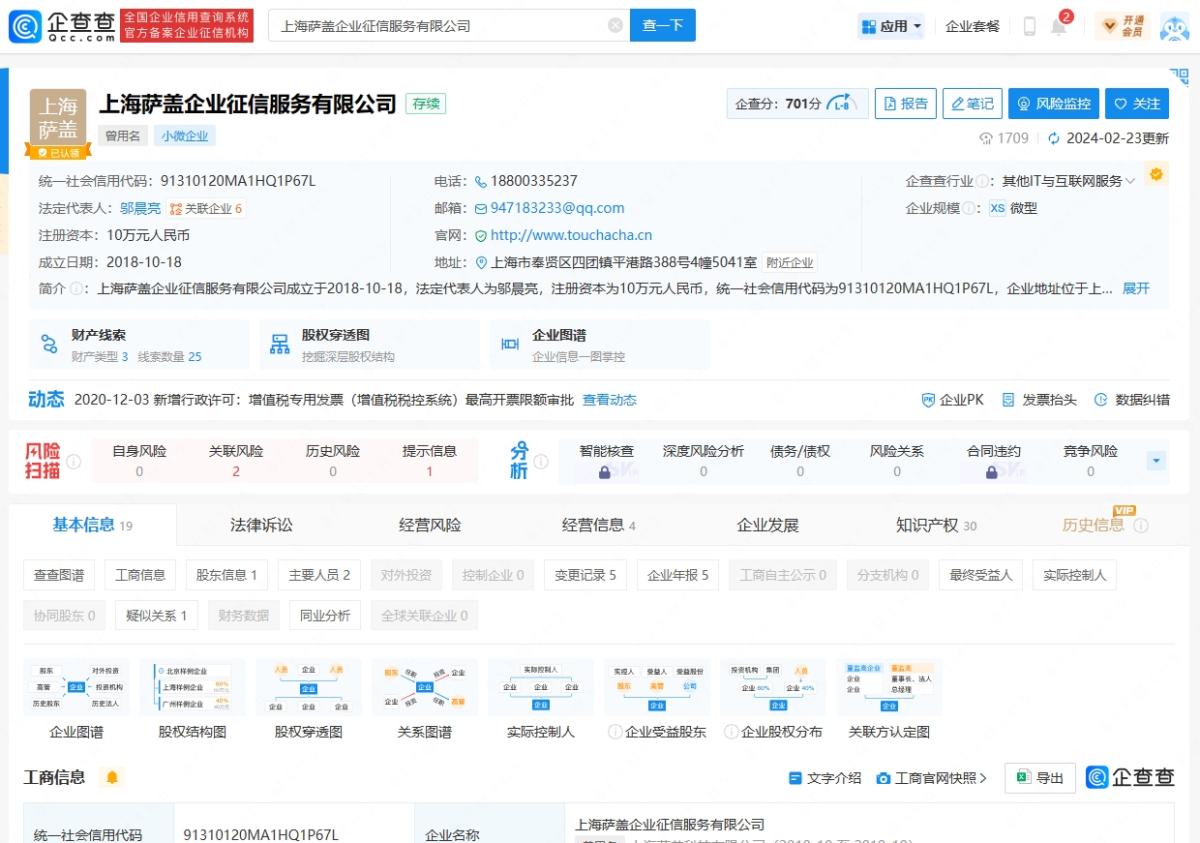The width and height of the screenshot is (1200, 843).
Task: Open 工商官网快照 camera snapshot icon
Action: 882,777
